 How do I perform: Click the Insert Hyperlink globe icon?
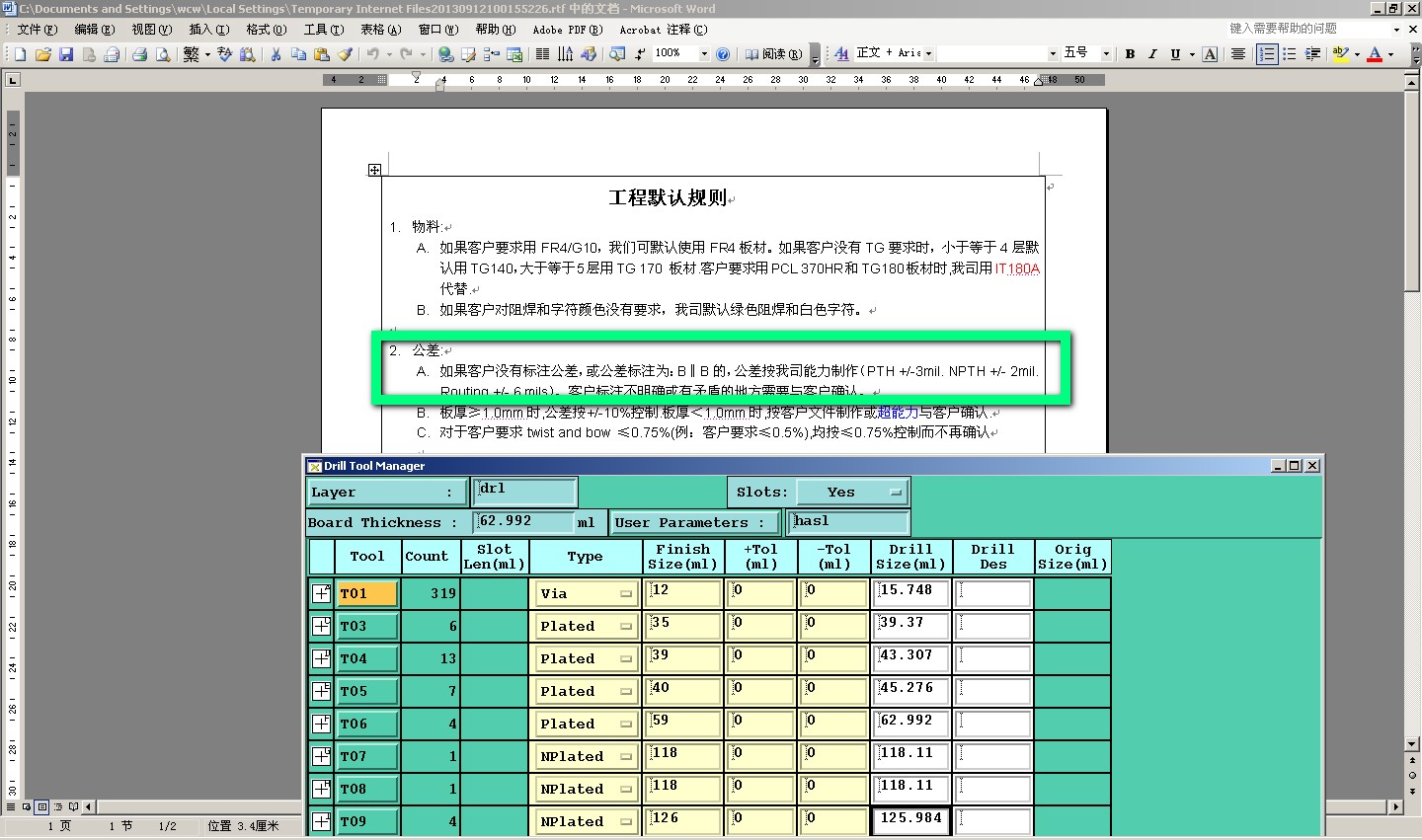point(445,54)
